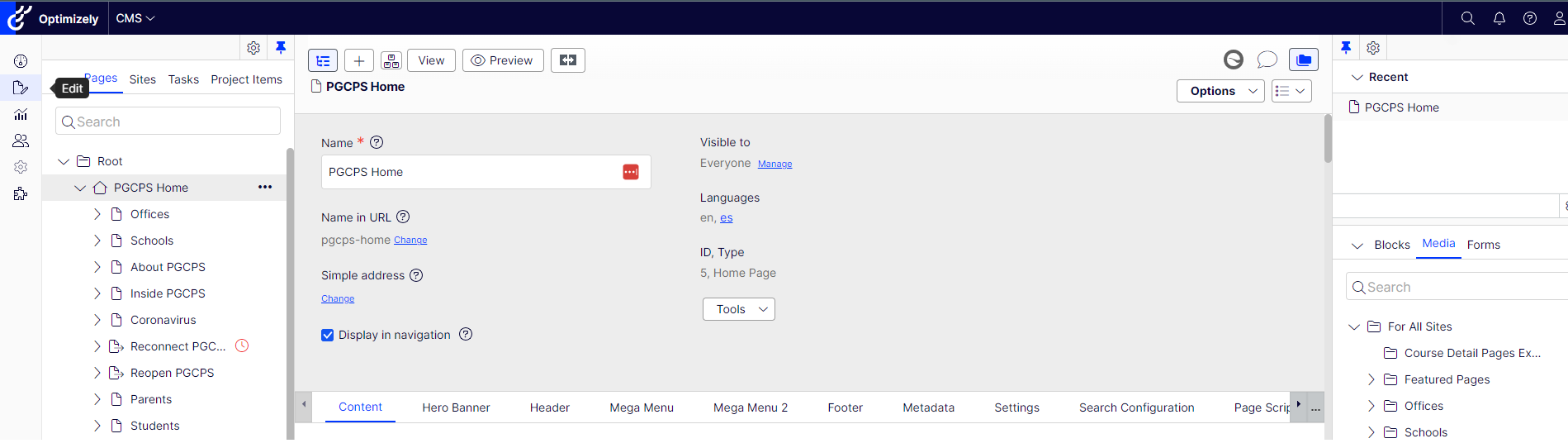1568x448 pixels.
Task: Expand the Featured Pages media folder
Action: pyautogui.click(x=1371, y=379)
